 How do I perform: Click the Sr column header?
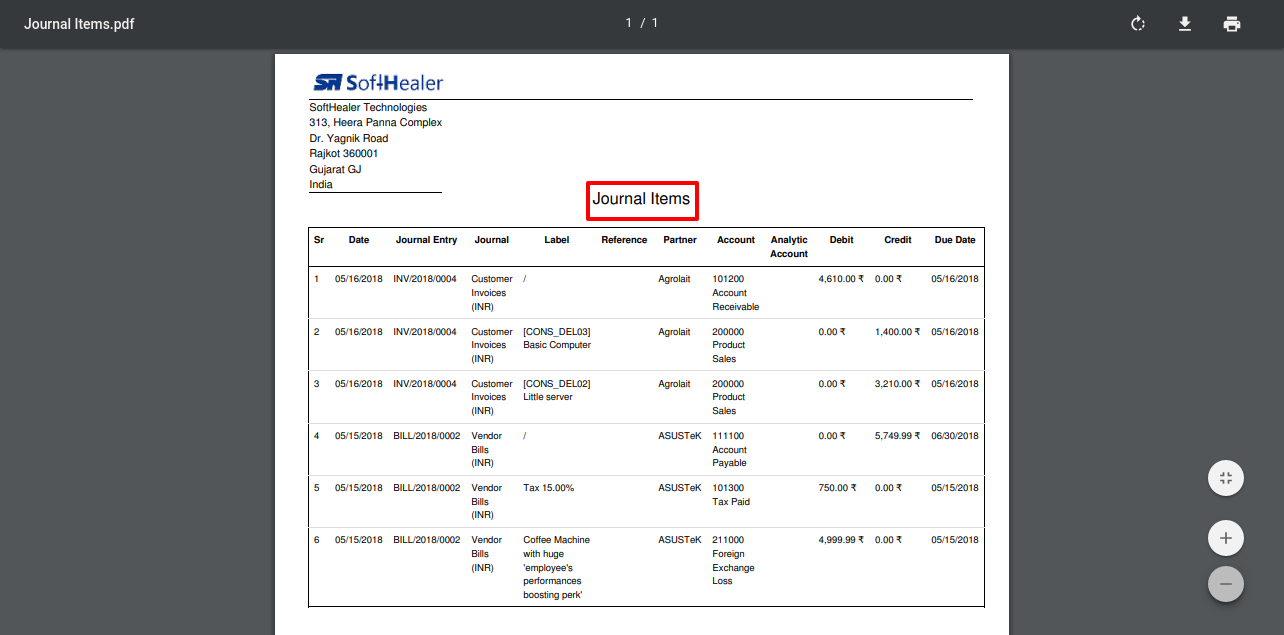(x=319, y=240)
